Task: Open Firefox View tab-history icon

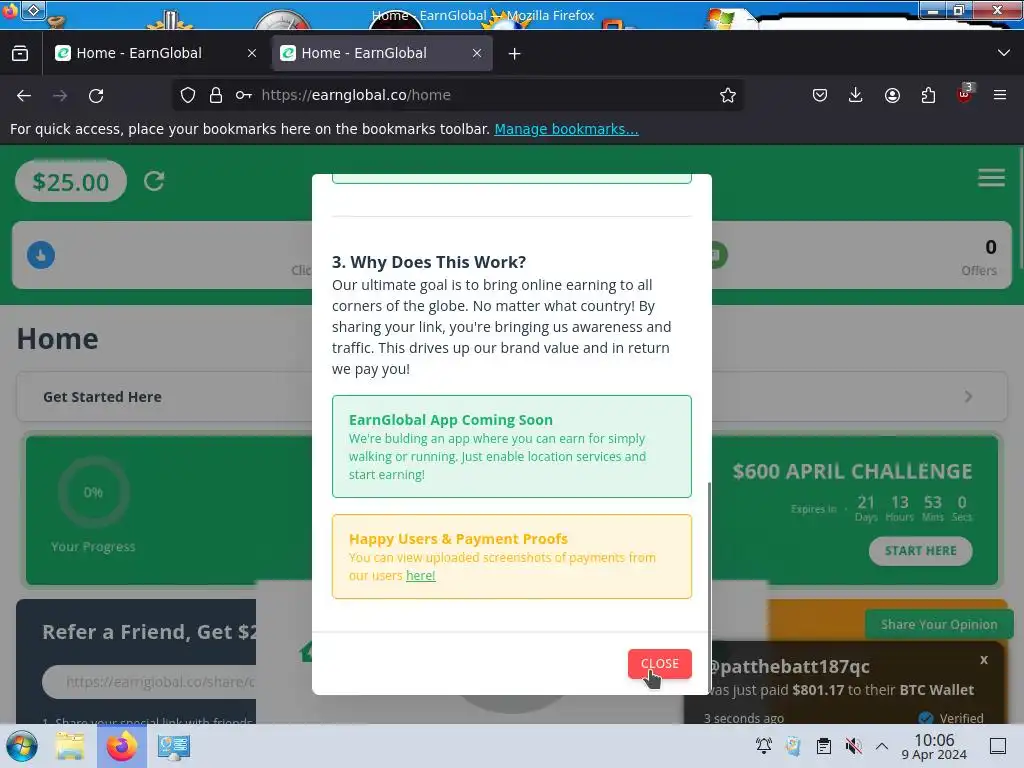Action: 20,53
